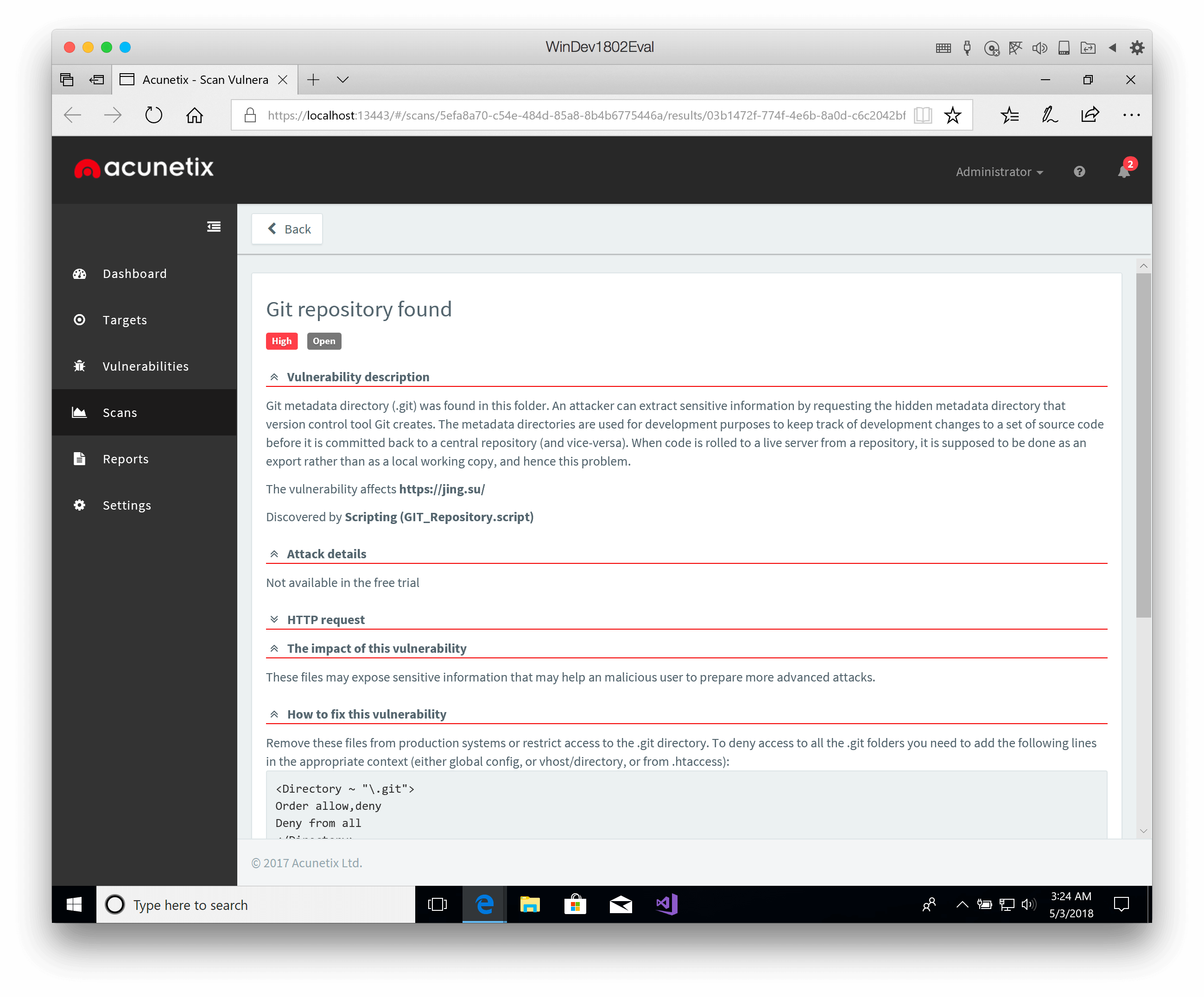Go to Targets in the sidebar
The width and height of the screenshot is (1204, 997).
tap(145, 320)
